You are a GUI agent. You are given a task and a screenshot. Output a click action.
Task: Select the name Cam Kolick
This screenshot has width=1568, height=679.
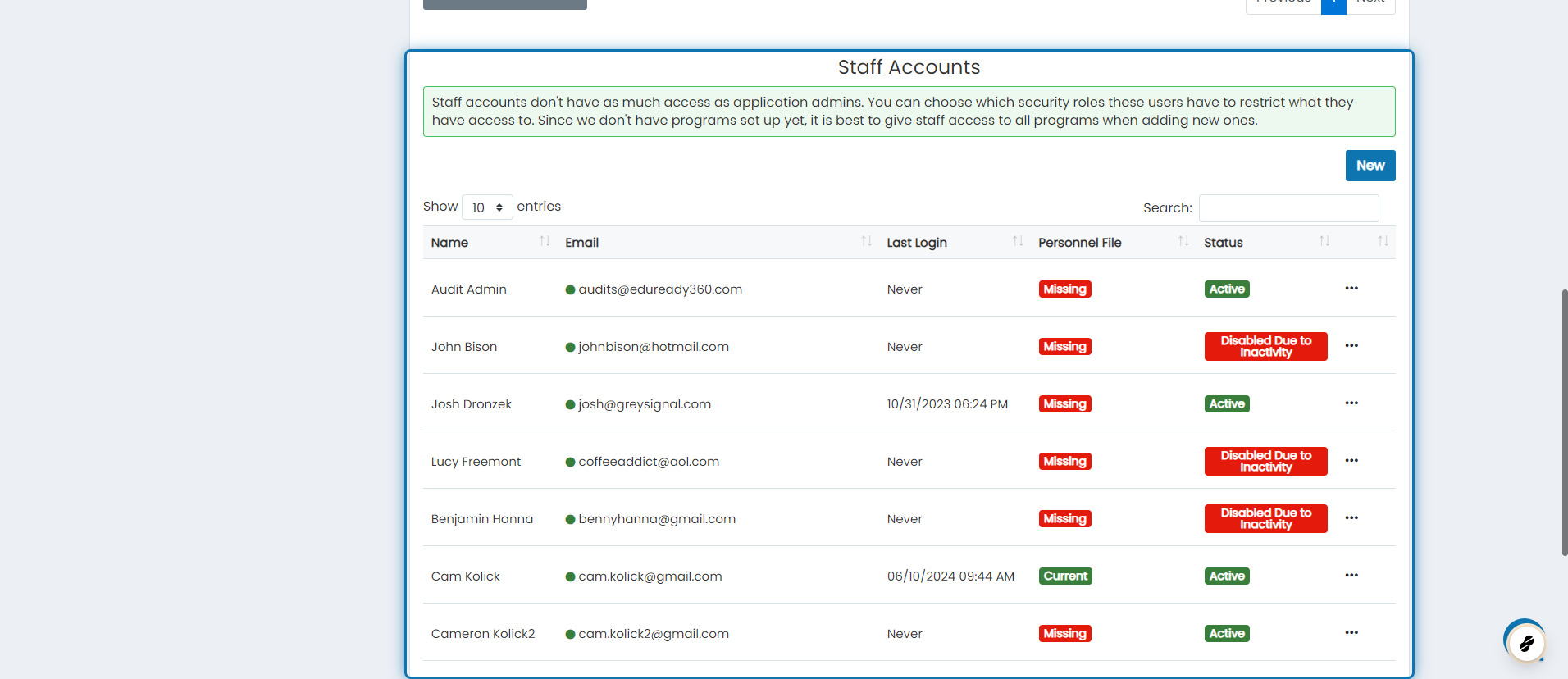(466, 576)
